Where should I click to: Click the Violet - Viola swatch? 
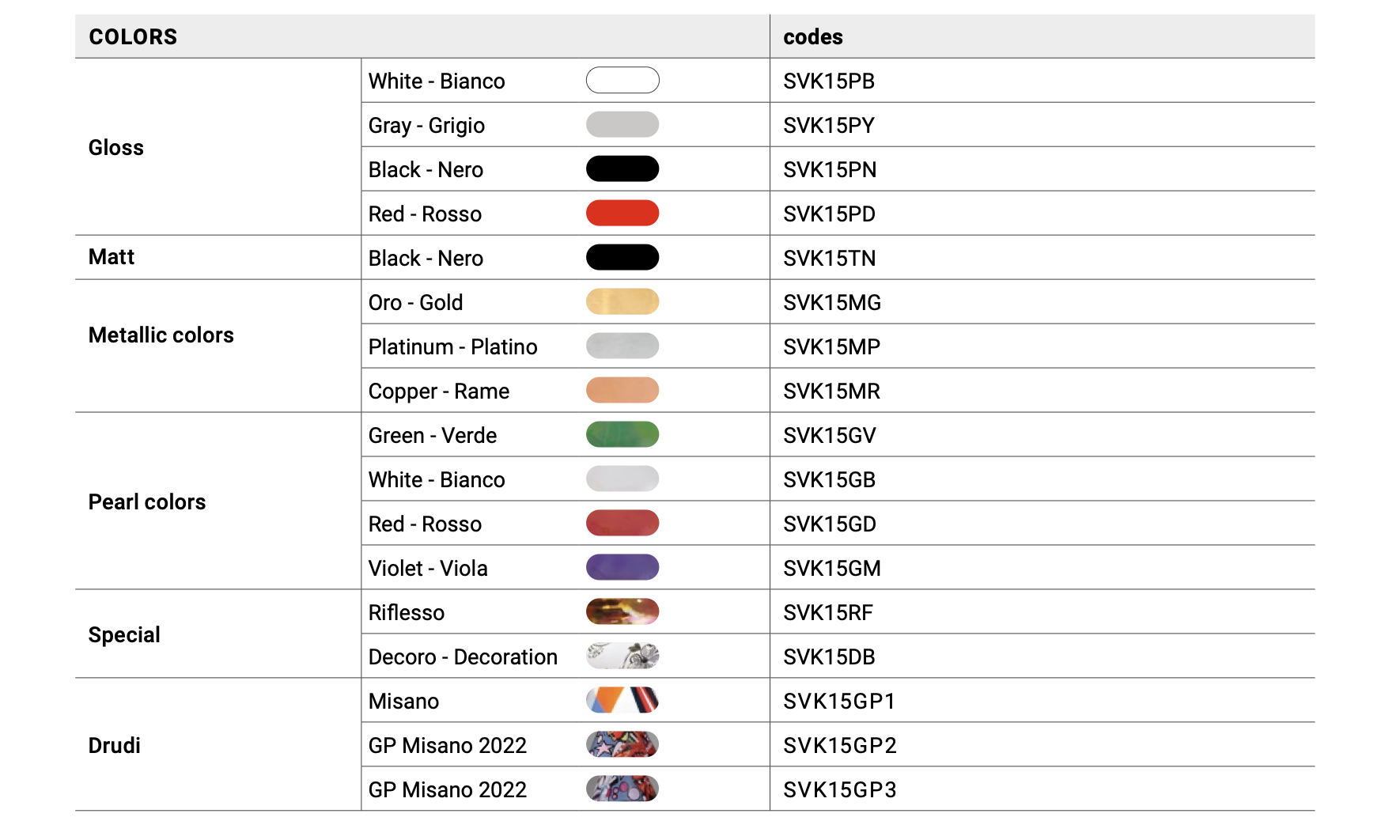click(x=622, y=568)
